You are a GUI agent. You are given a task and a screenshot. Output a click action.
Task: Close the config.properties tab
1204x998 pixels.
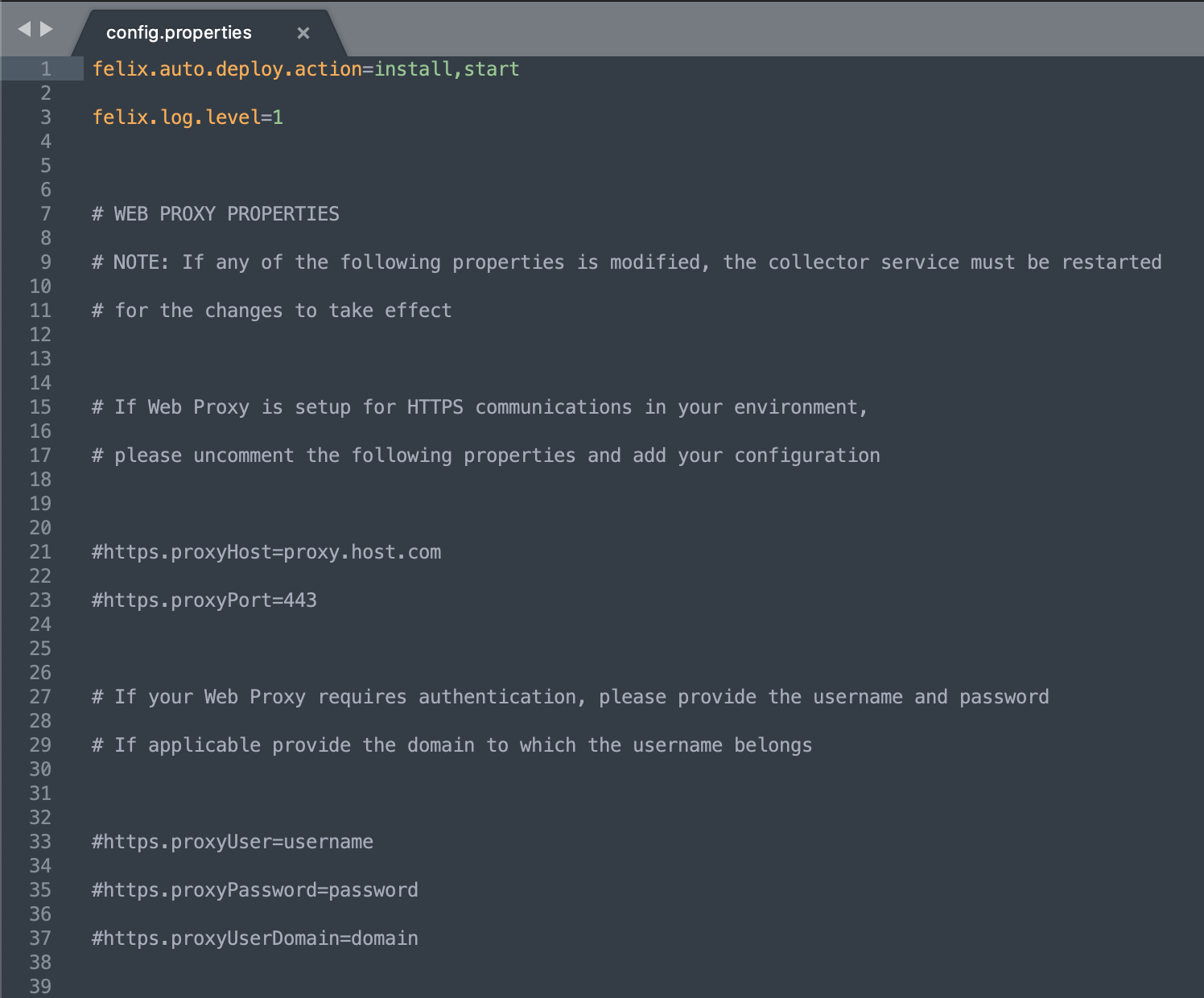(x=303, y=33)
